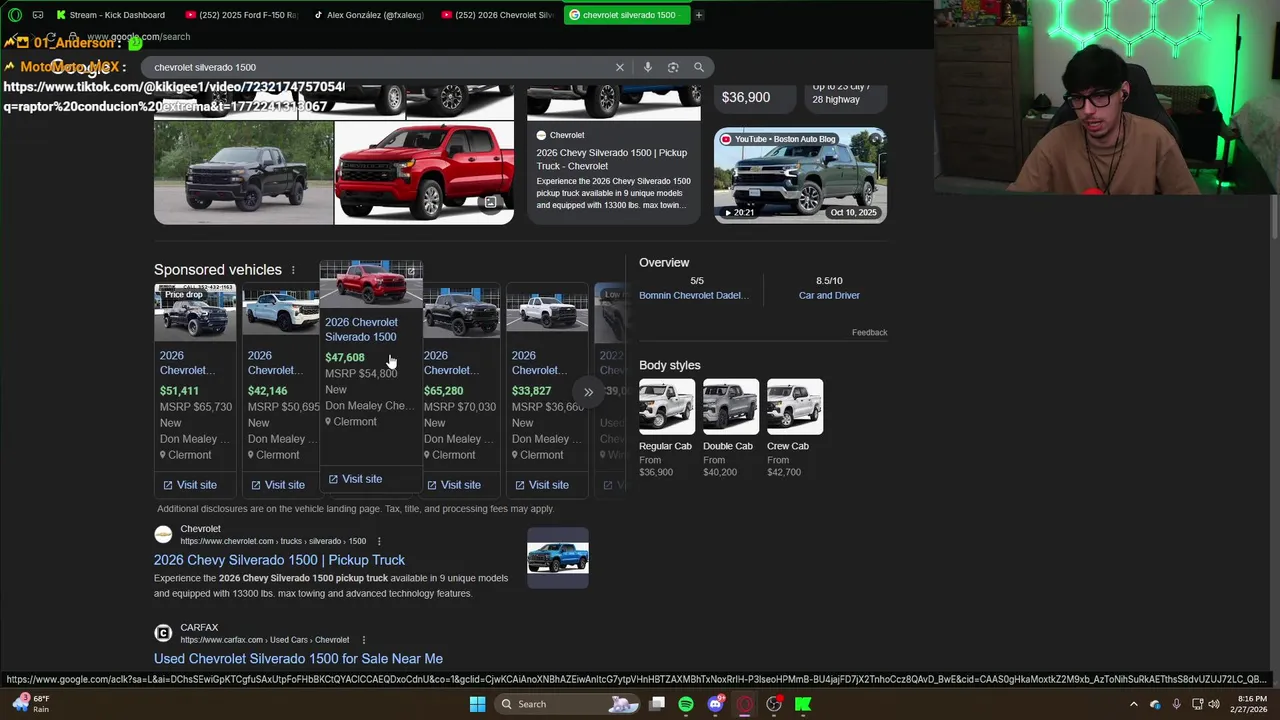
Task: Switch to Alex González TikTok tab
Action: [369, 15]
